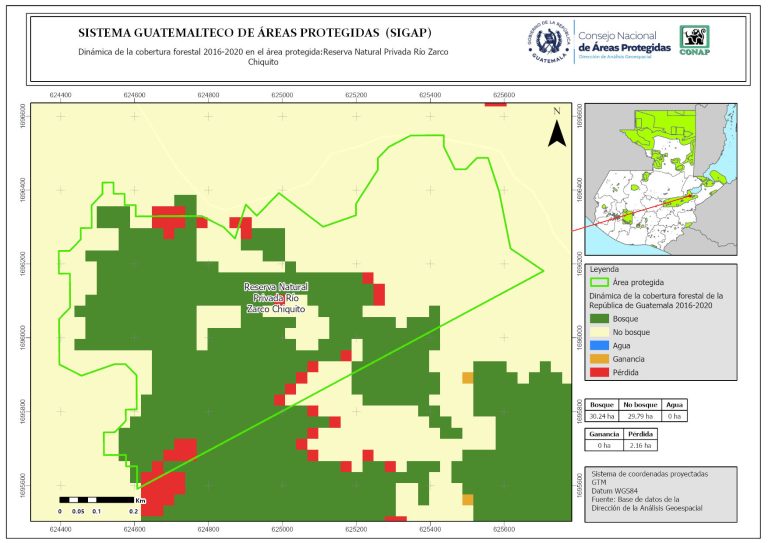Click the No bosque 29.79 ha table cell

pyautogui.click(x=639, y=416)
